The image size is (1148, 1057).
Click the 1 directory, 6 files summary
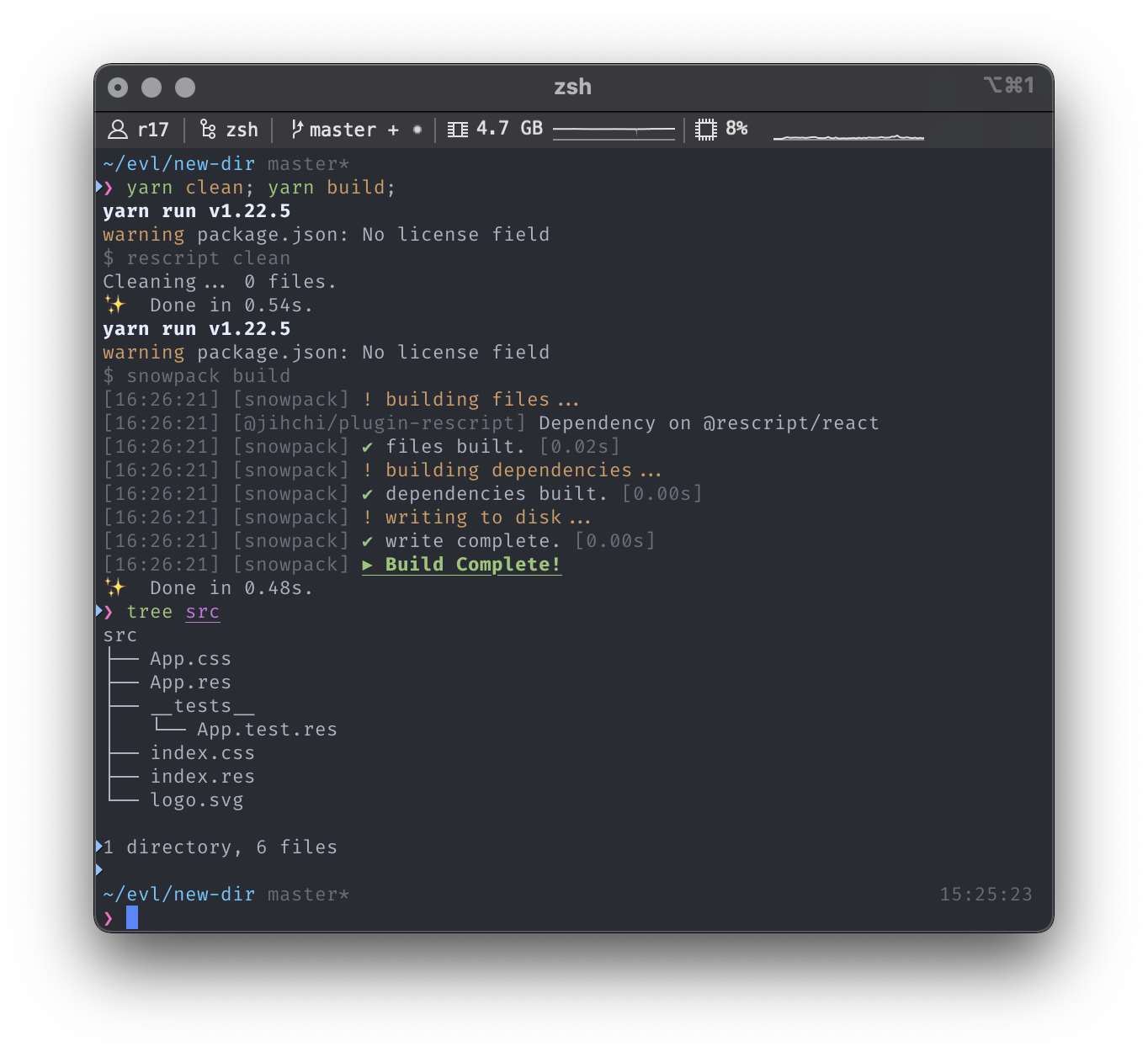click(x=220, y=847)
